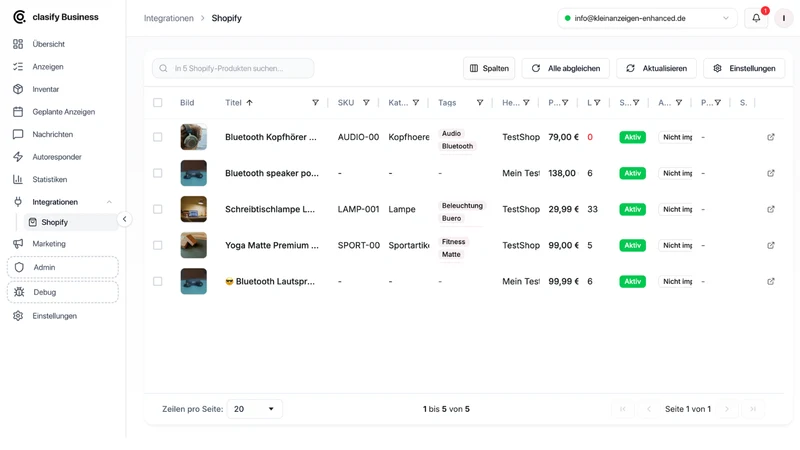Viewport: 800px width, 450px height.
Task: Click the Einstellungen toolbar button
Action: click(x=744, y=68)
